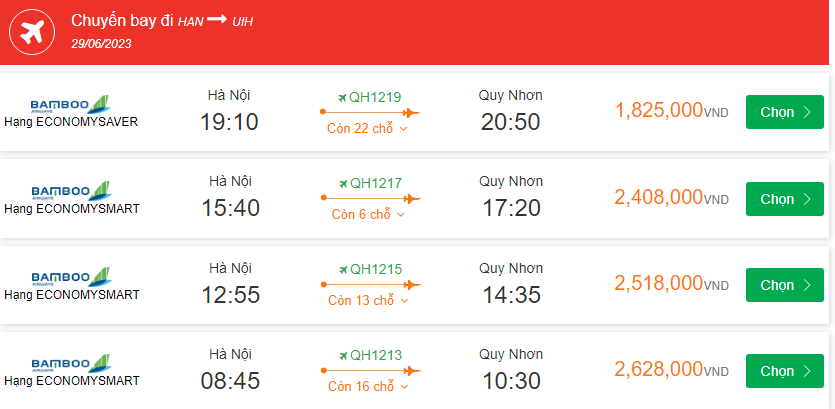This screenshot has width=835, height=409.
Task: Click the airplane icon in the red header
Action: click(x=33, y=32)
